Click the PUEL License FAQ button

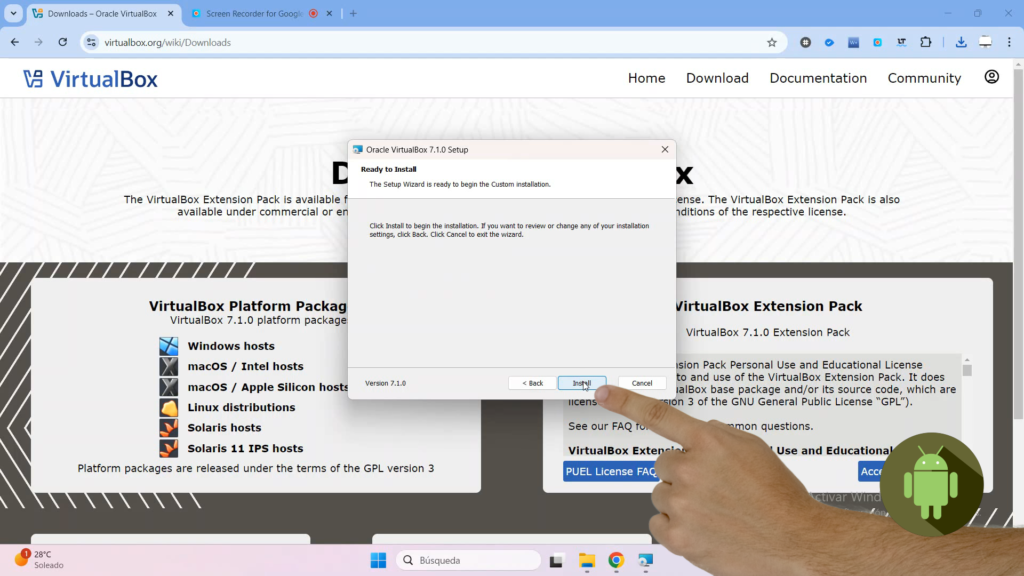click(610, 472)
